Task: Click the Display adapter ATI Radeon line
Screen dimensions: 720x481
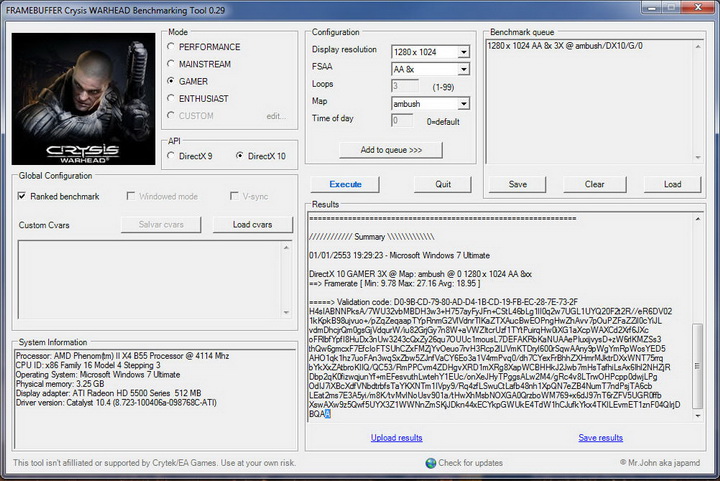Action: (x=108, y=393)
